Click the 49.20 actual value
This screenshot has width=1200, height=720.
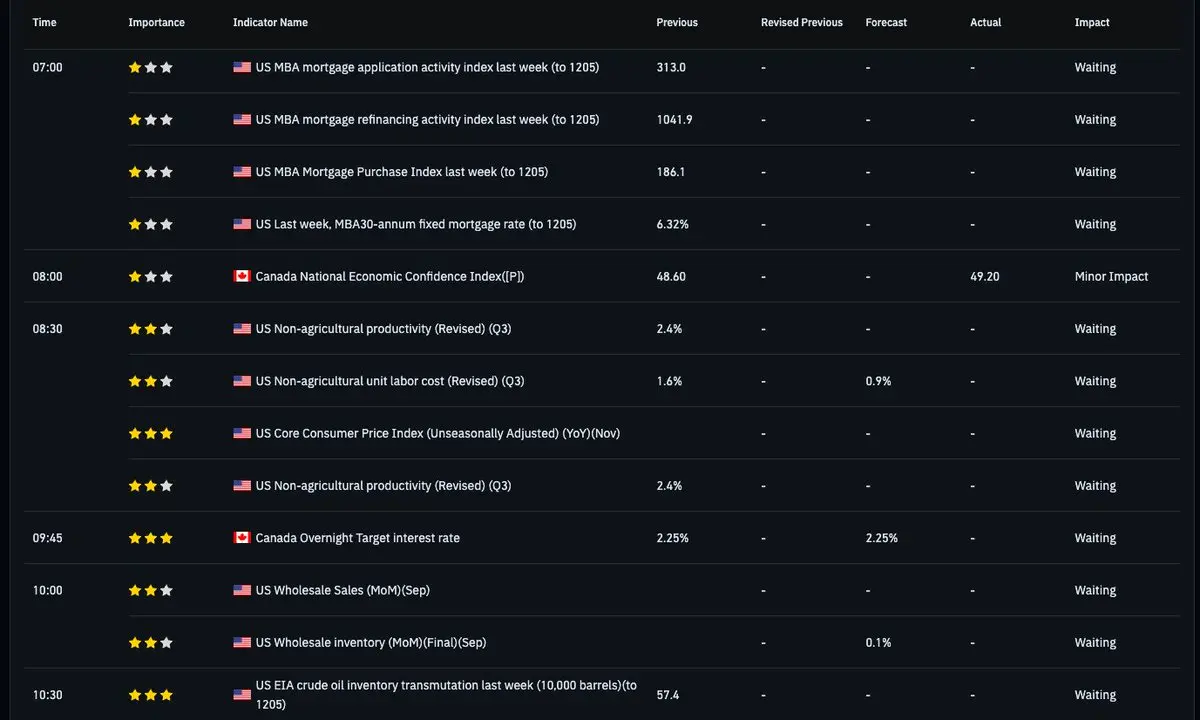985,277
